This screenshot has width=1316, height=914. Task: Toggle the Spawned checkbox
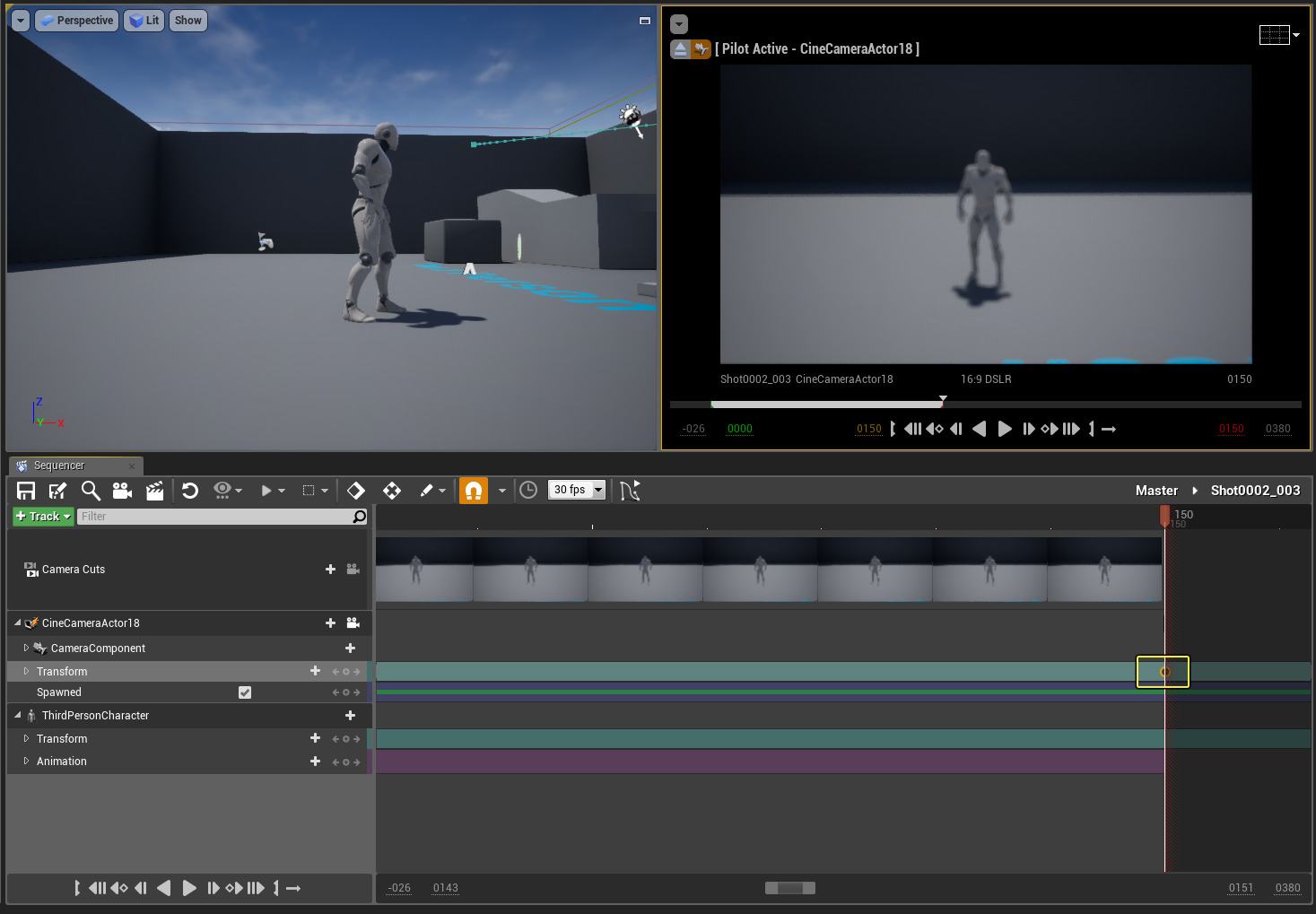pos(245,692)
